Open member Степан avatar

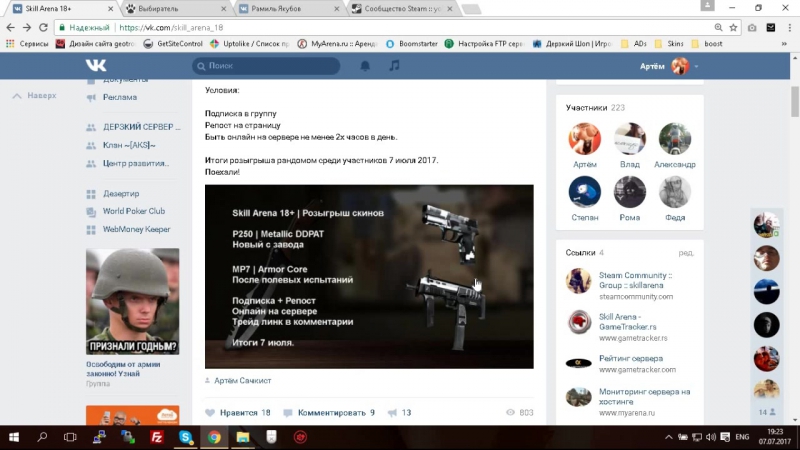click(585, 192)
